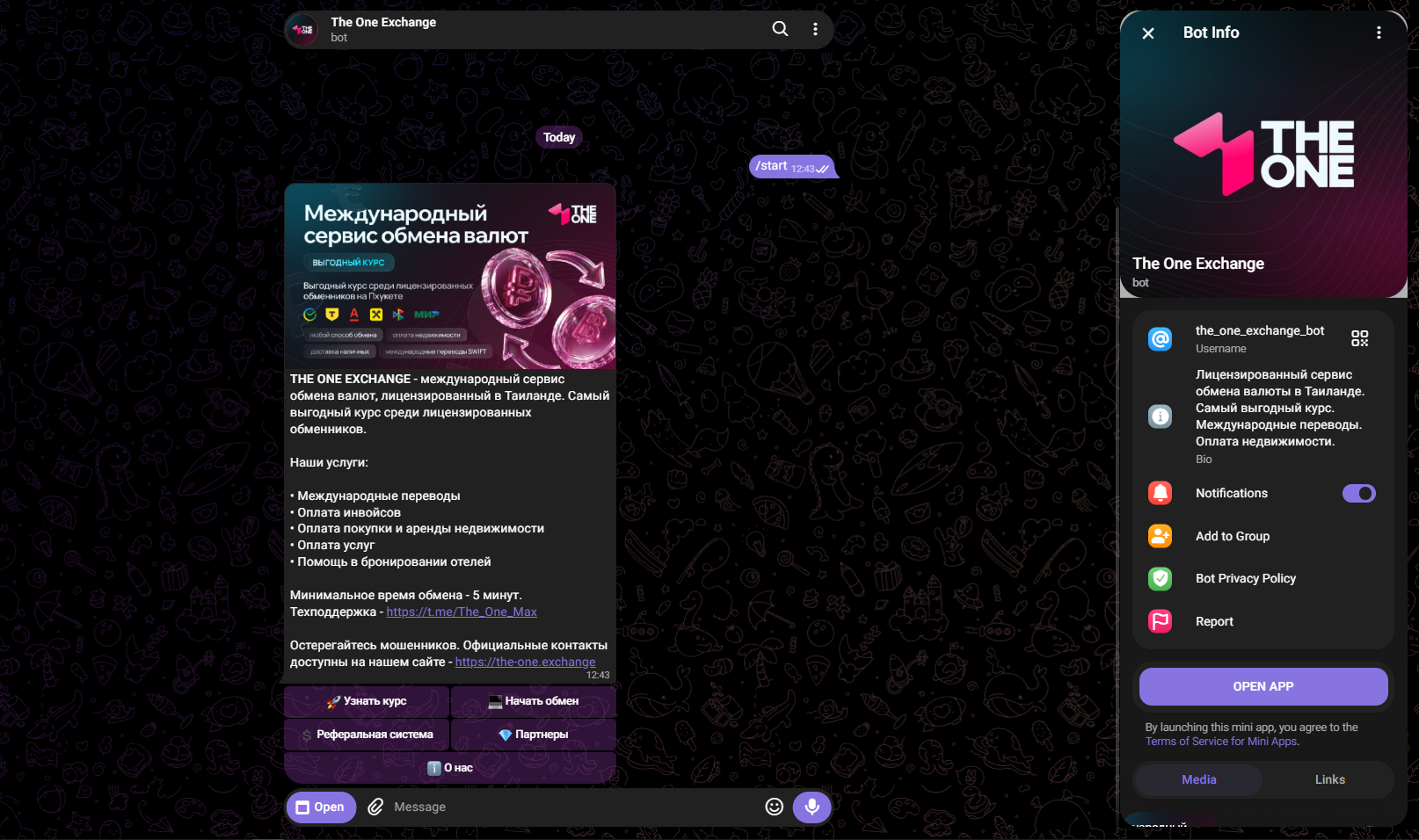
Task: Open Bot Privacy Policy
Action: [x=1263, y=578]
